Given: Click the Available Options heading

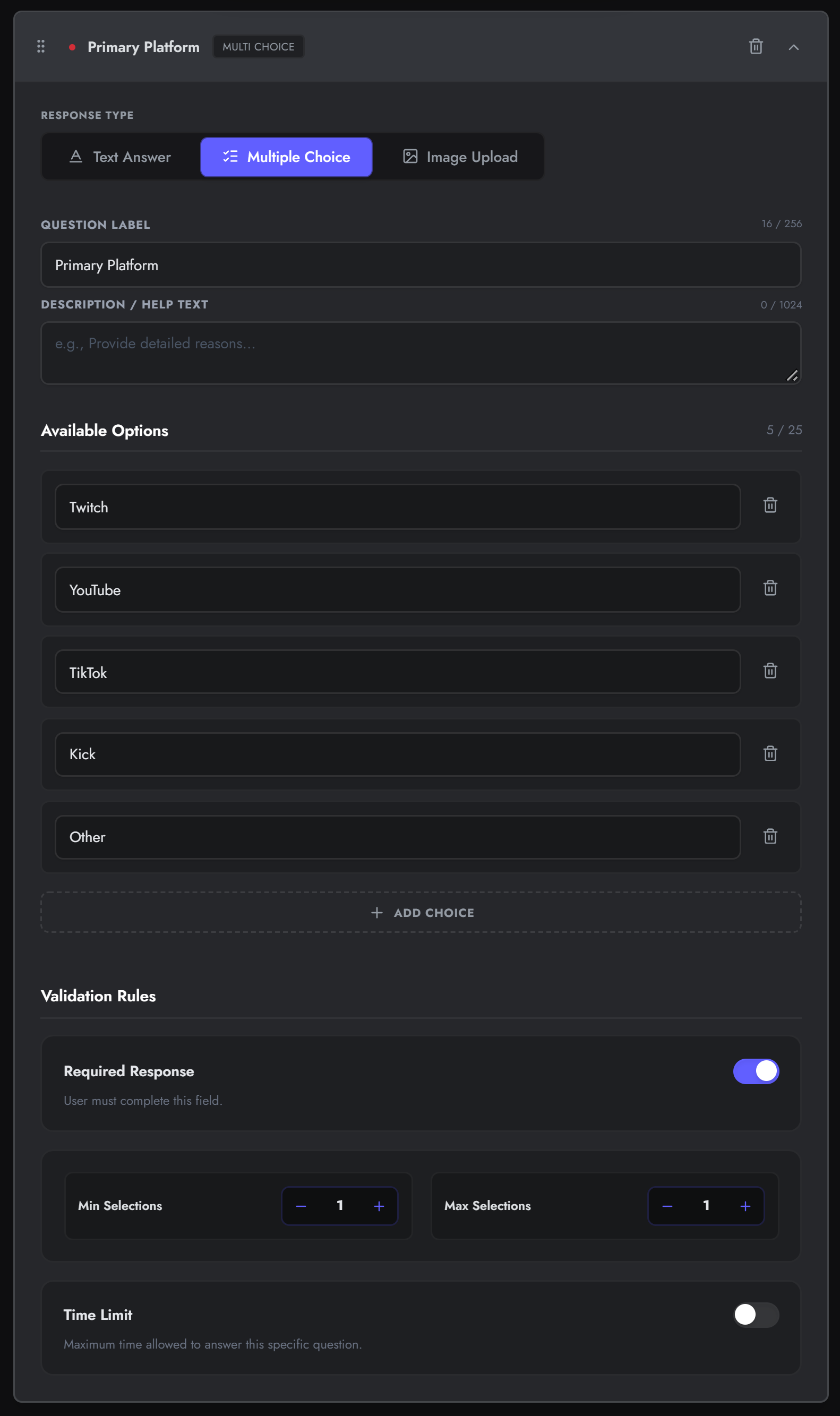Looking at the screenshot, I should (105, 431).
